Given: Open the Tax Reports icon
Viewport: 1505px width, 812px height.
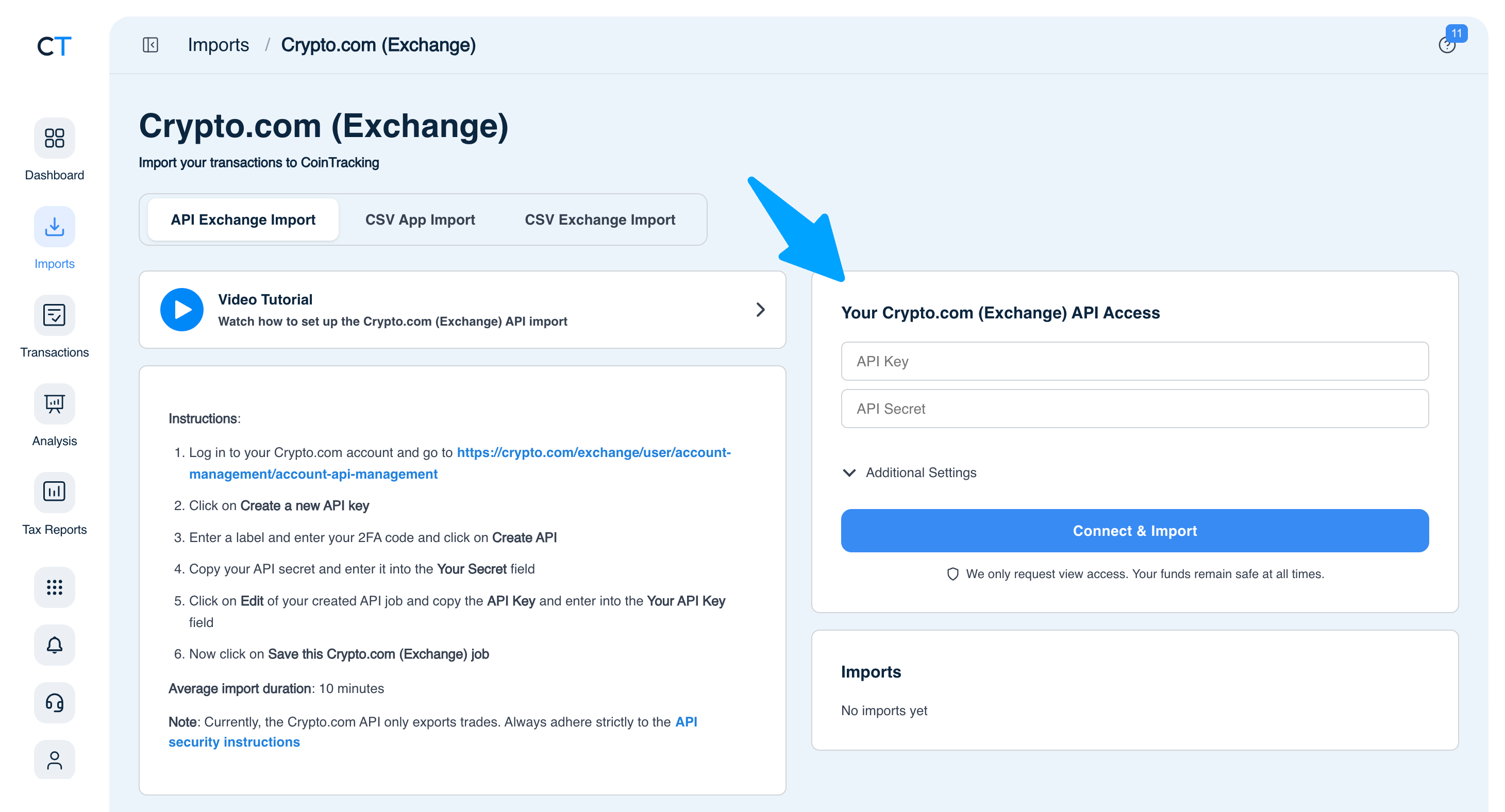Looking at the screenshot, I should (x=54, y=492).
